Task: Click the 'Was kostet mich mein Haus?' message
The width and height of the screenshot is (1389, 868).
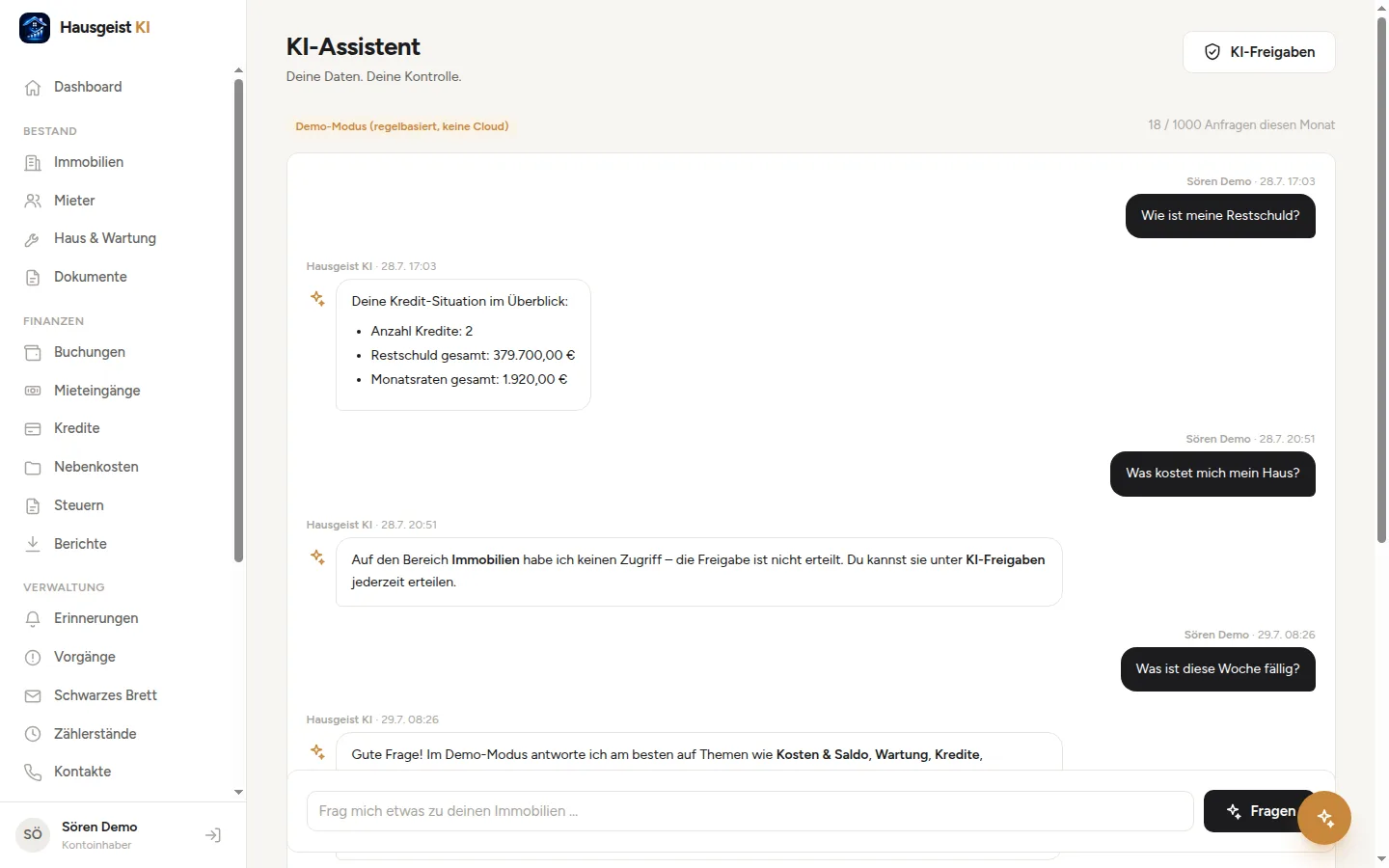Action: pyautogui.click(x=1212, y=474)
